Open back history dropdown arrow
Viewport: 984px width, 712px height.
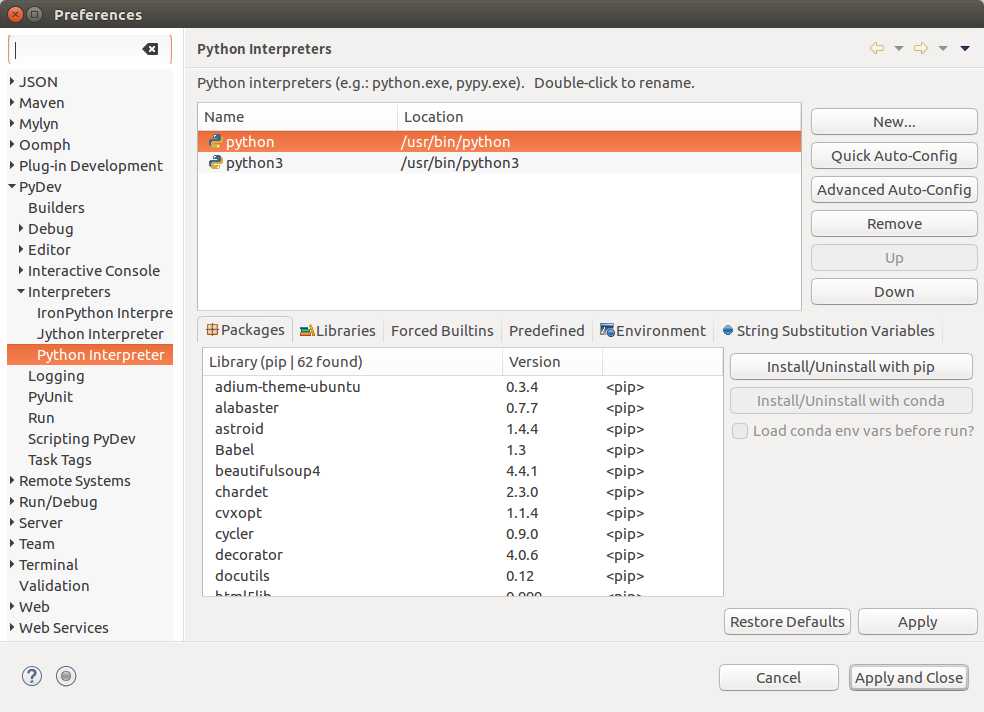click(x=899, y=48)
